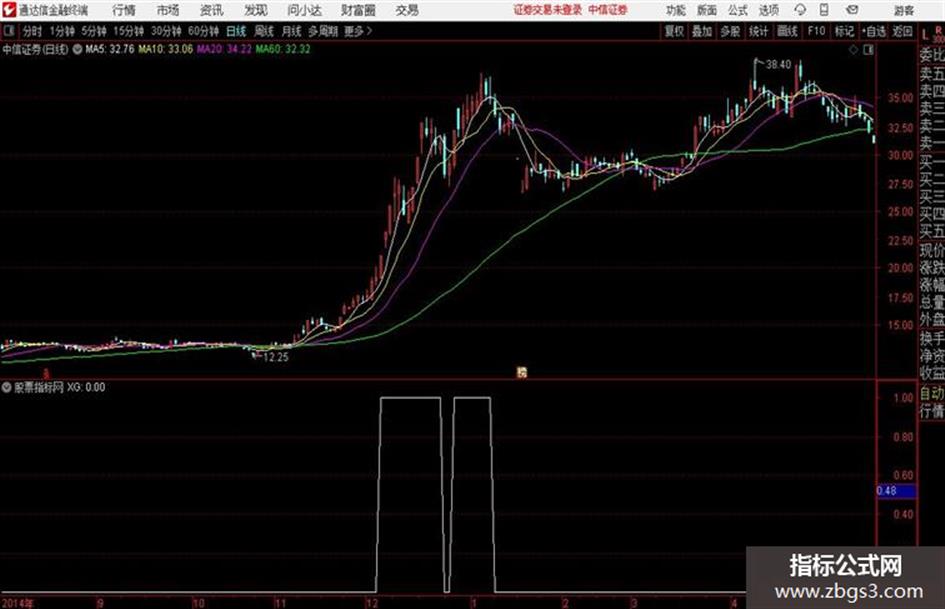The image size is (945, 609).
Task: Select the 月线 monthly chart tab
Action: point(292,31)
